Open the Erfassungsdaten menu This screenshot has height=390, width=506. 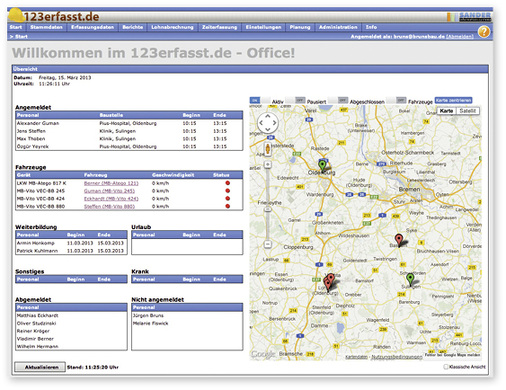click(x=92, y=27)
